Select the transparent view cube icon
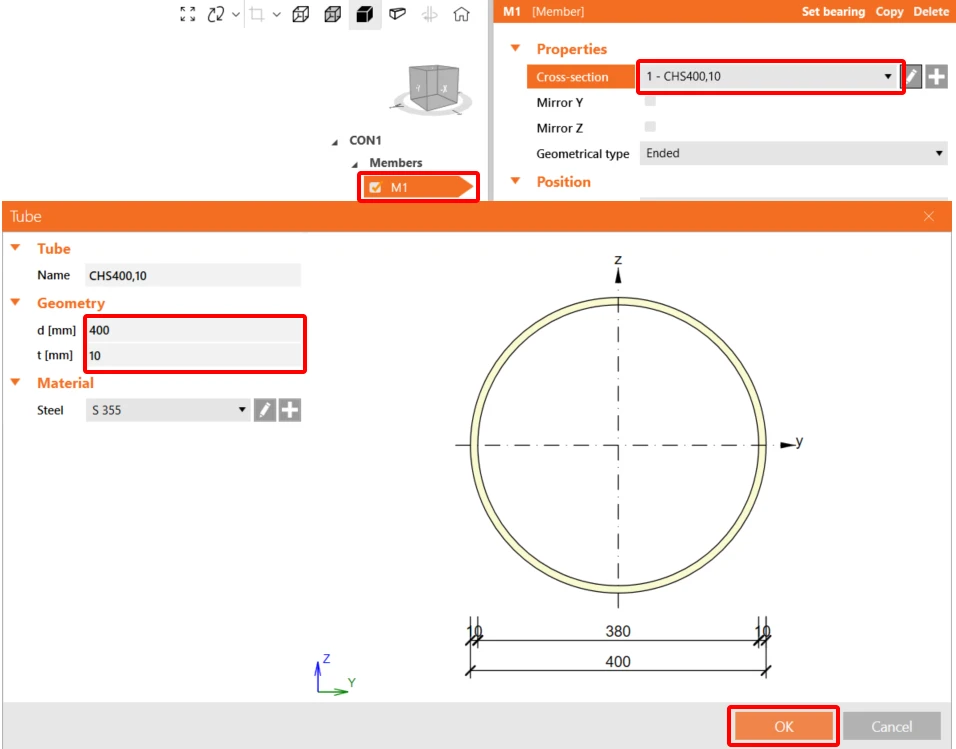Image resolution: width=956 pixels, height=749 pixels. [x=333, y=14]
